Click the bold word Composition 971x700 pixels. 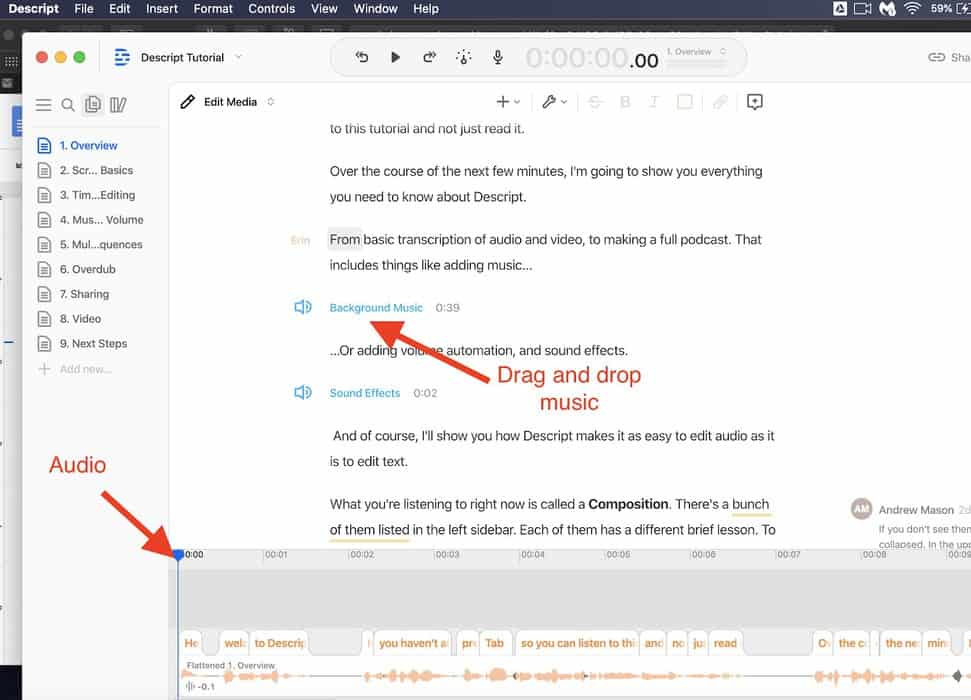pos(628,504)
